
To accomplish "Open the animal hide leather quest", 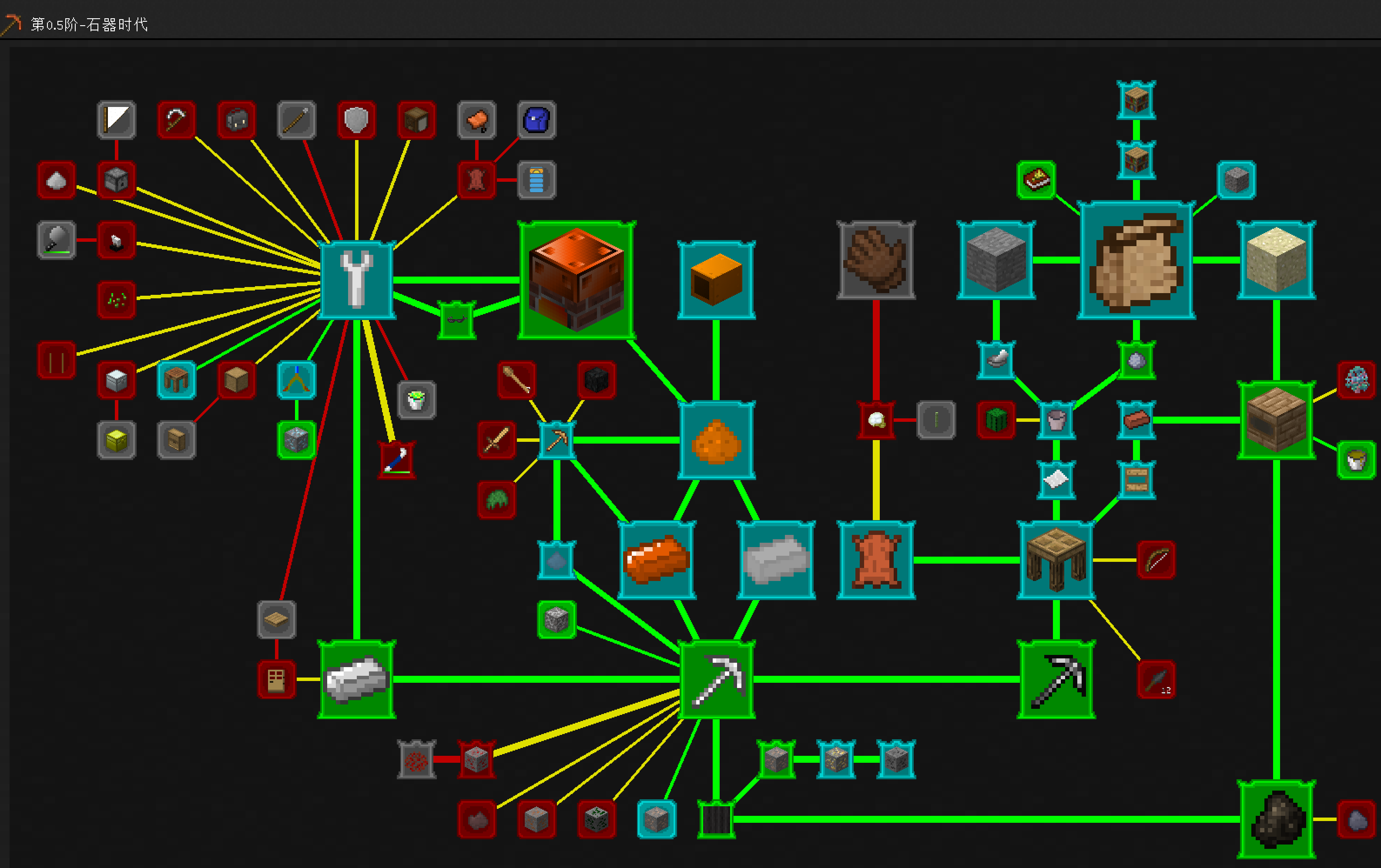I will coord(876,560).
